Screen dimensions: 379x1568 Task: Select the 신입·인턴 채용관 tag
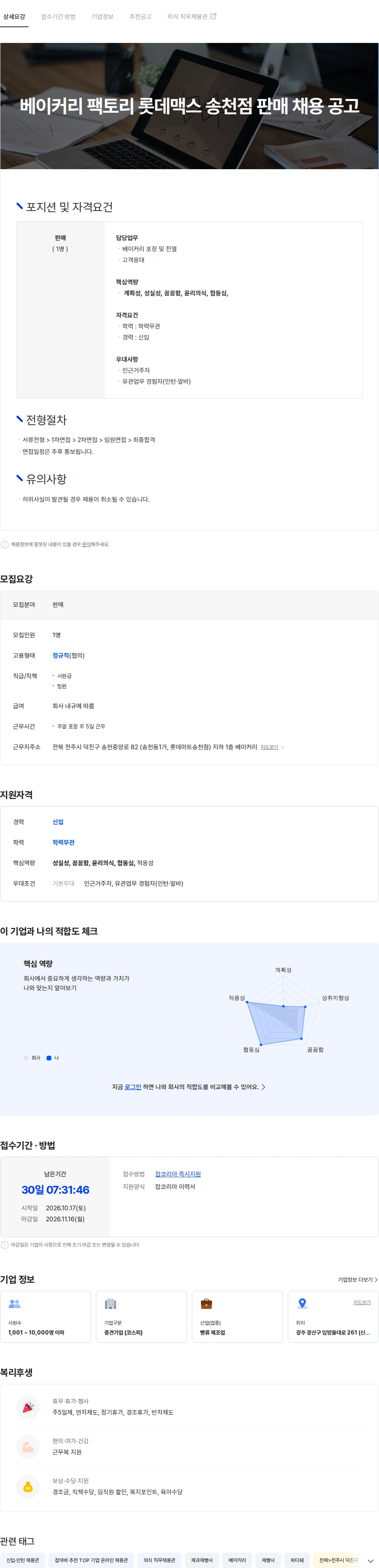(23, 1560)
